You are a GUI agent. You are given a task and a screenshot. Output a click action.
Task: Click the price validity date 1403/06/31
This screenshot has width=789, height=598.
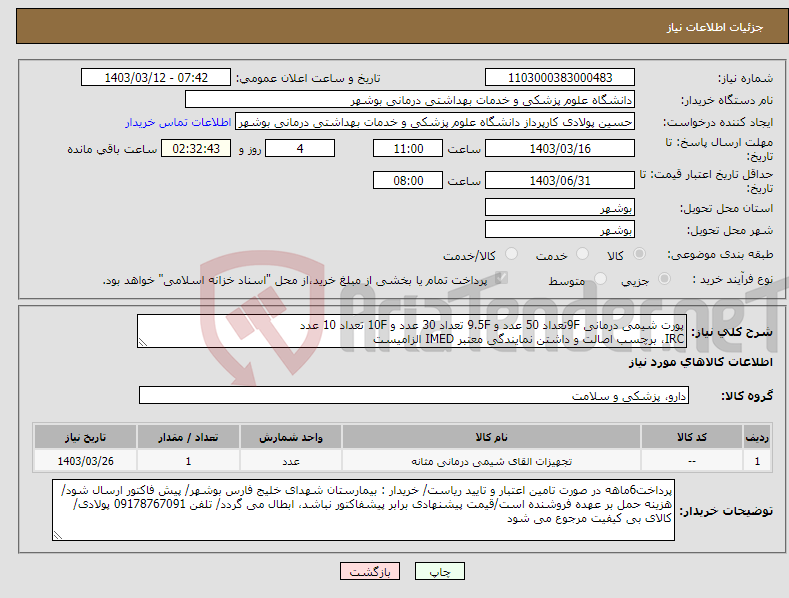point(560,180)
